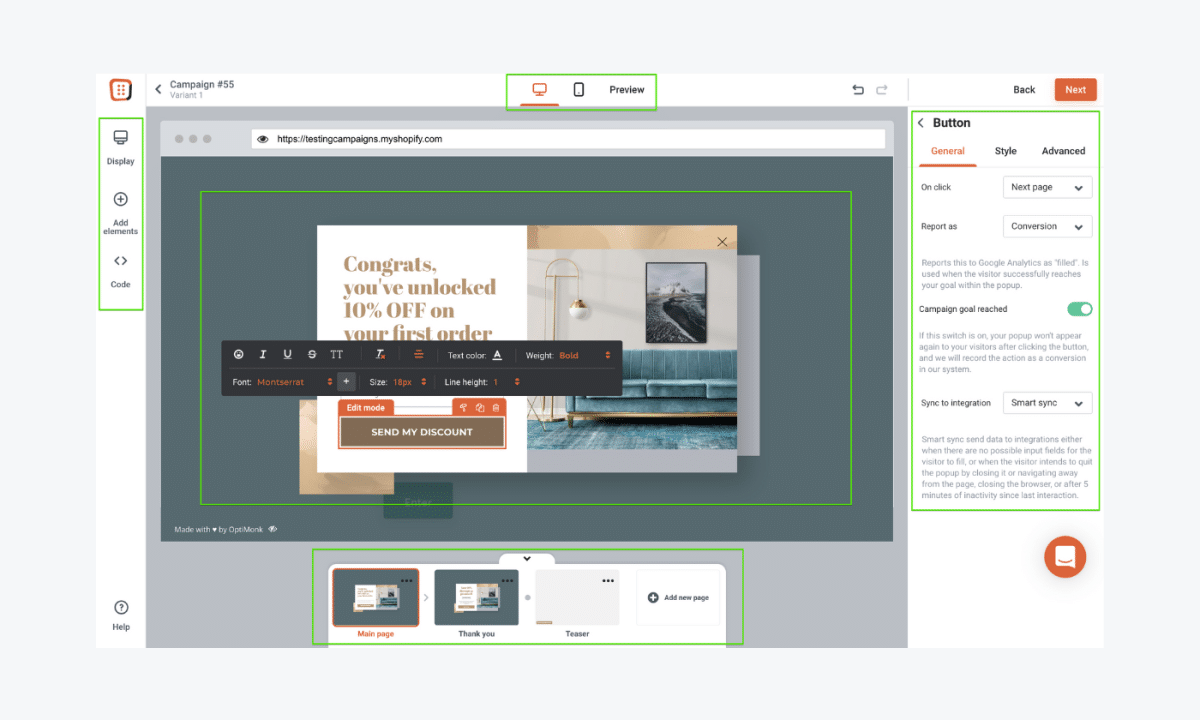This screenshot has width=1200, height=720.
Task: Switch to the Style tab
Action: coord(1005,151)
